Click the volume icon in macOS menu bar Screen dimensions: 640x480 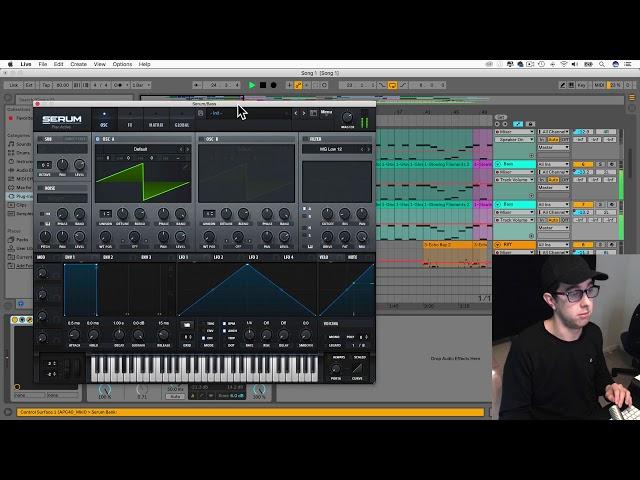tap(575, 64)
